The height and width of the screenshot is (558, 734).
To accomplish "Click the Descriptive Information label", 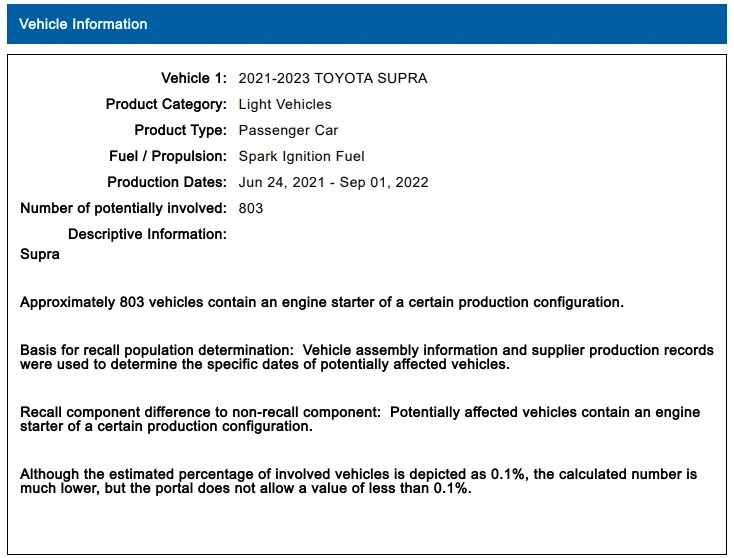I will (147, 234).
